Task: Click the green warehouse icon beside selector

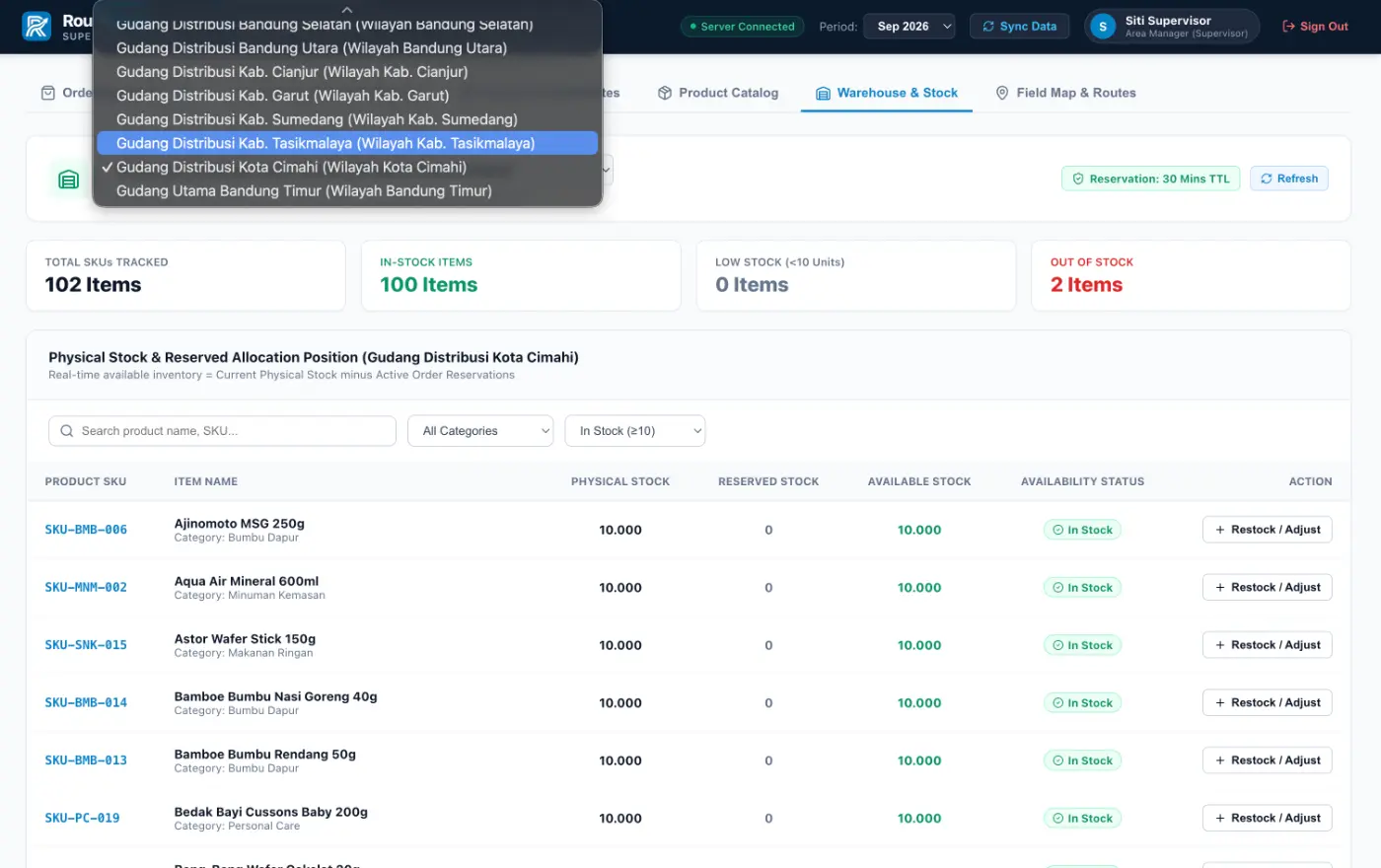Action: (x=68, y=179)
